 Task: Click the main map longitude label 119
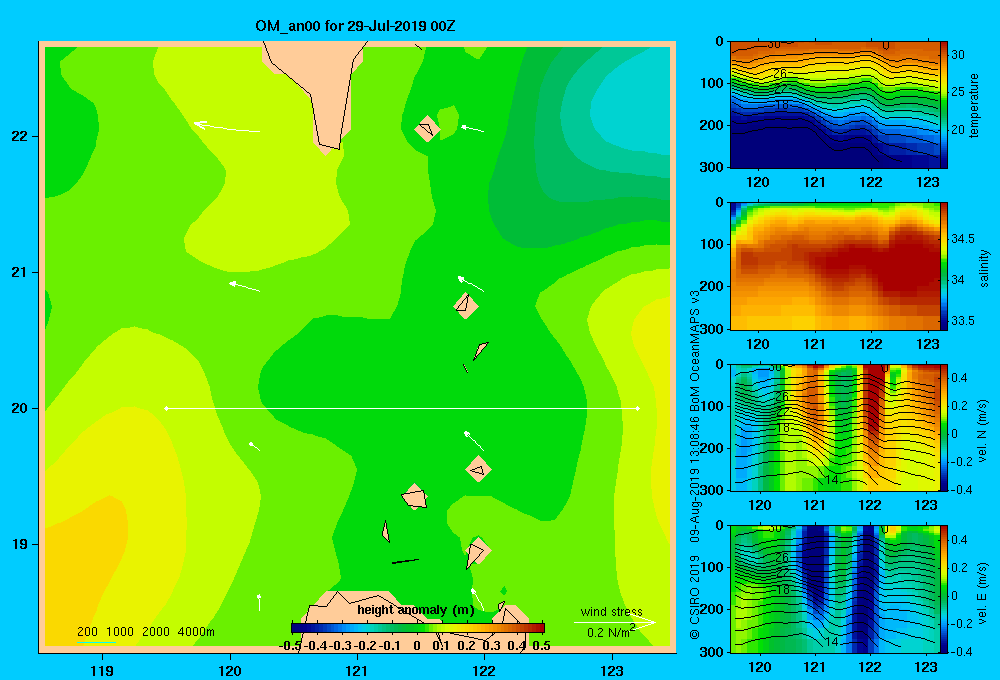point(102,670)
